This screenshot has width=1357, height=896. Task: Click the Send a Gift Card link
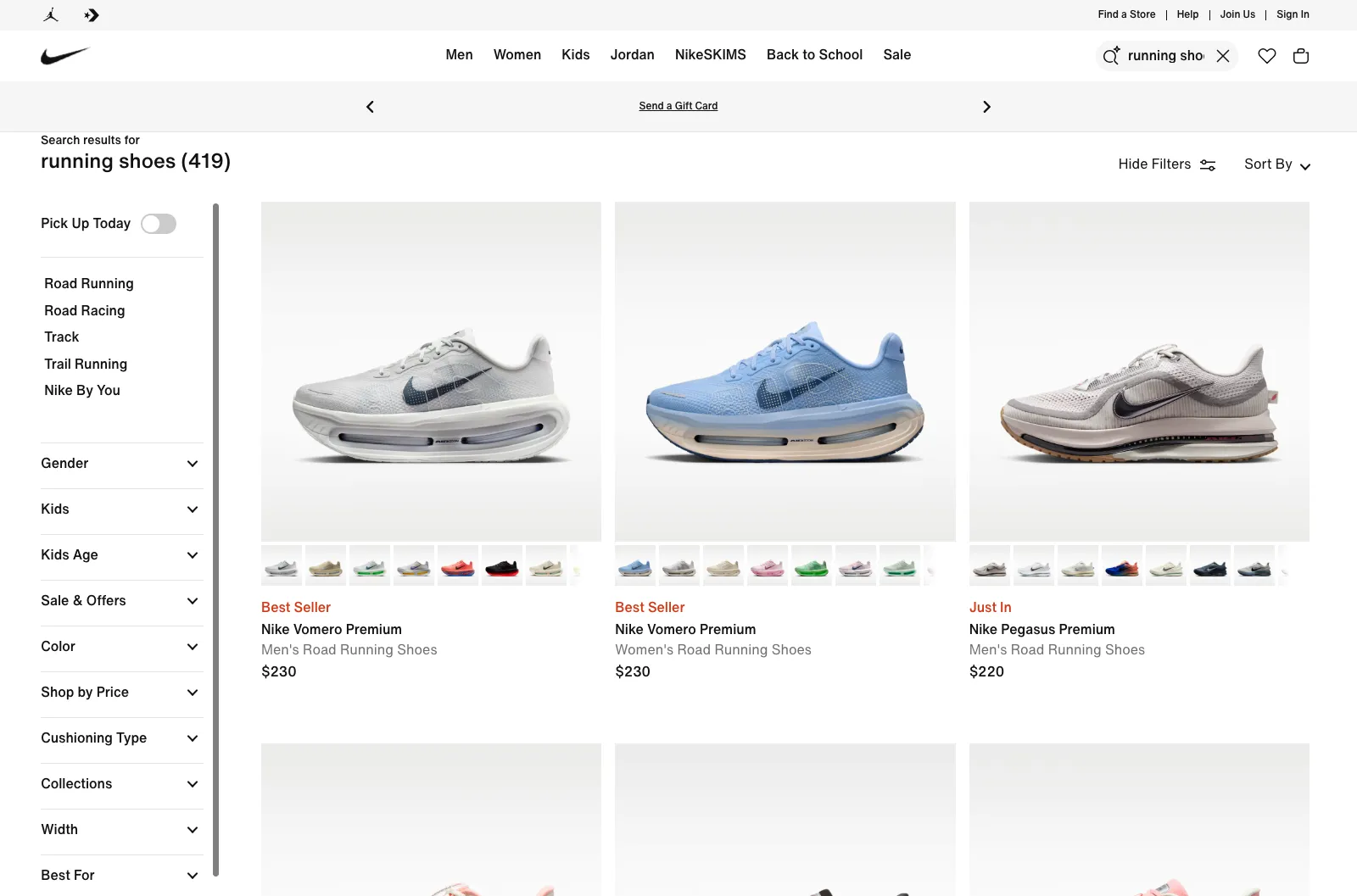[678, 106]
